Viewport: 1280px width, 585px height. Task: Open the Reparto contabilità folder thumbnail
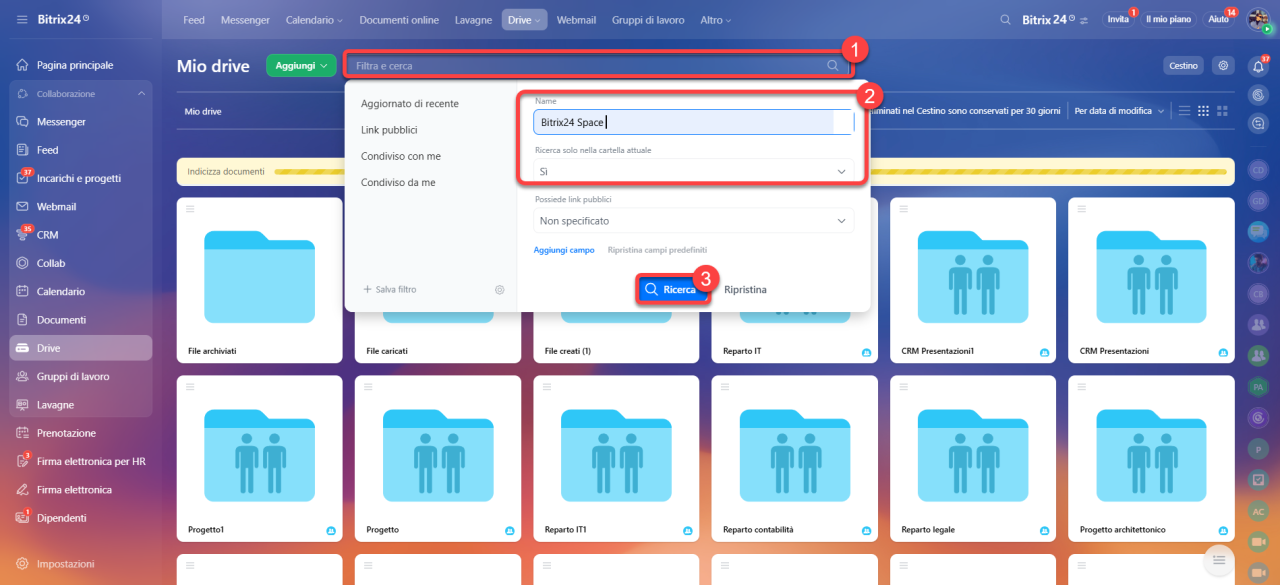[x=794, y=458]
